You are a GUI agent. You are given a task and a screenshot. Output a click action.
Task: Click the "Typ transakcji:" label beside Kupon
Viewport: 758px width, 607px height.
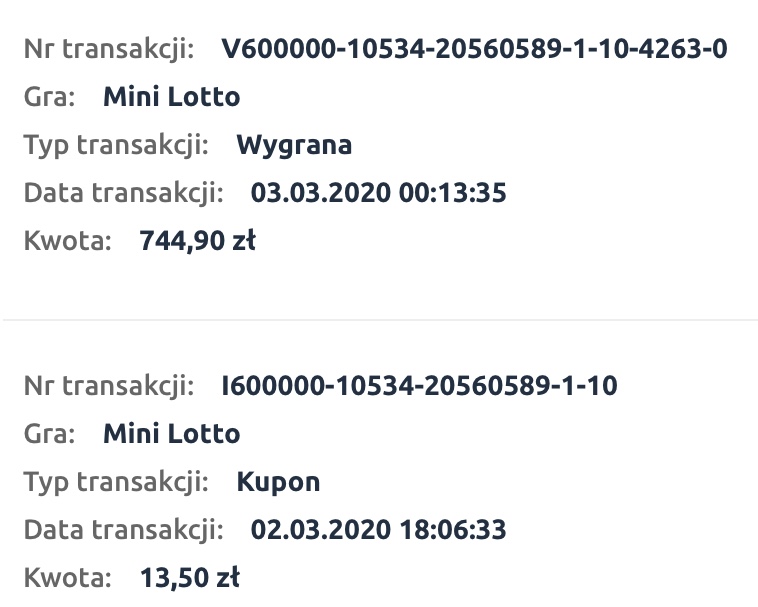tap(116, 481)
